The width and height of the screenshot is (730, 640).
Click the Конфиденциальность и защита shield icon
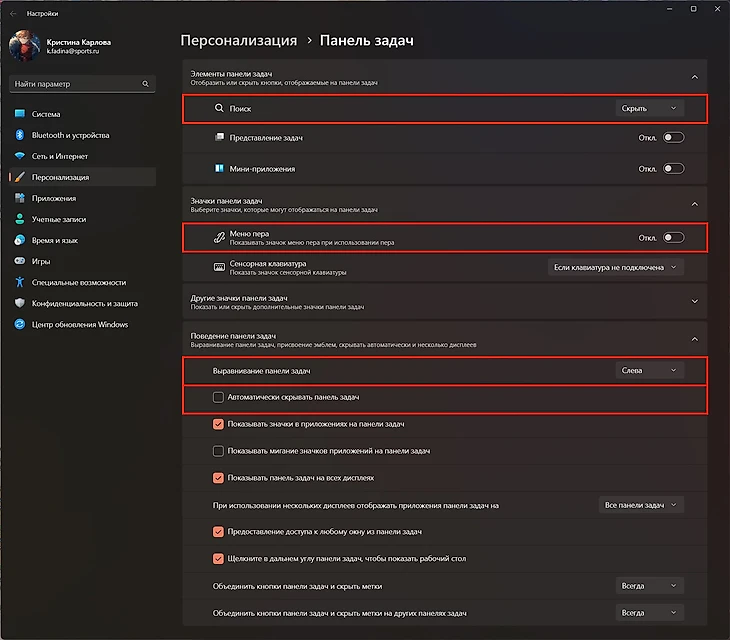click(19, 303)
